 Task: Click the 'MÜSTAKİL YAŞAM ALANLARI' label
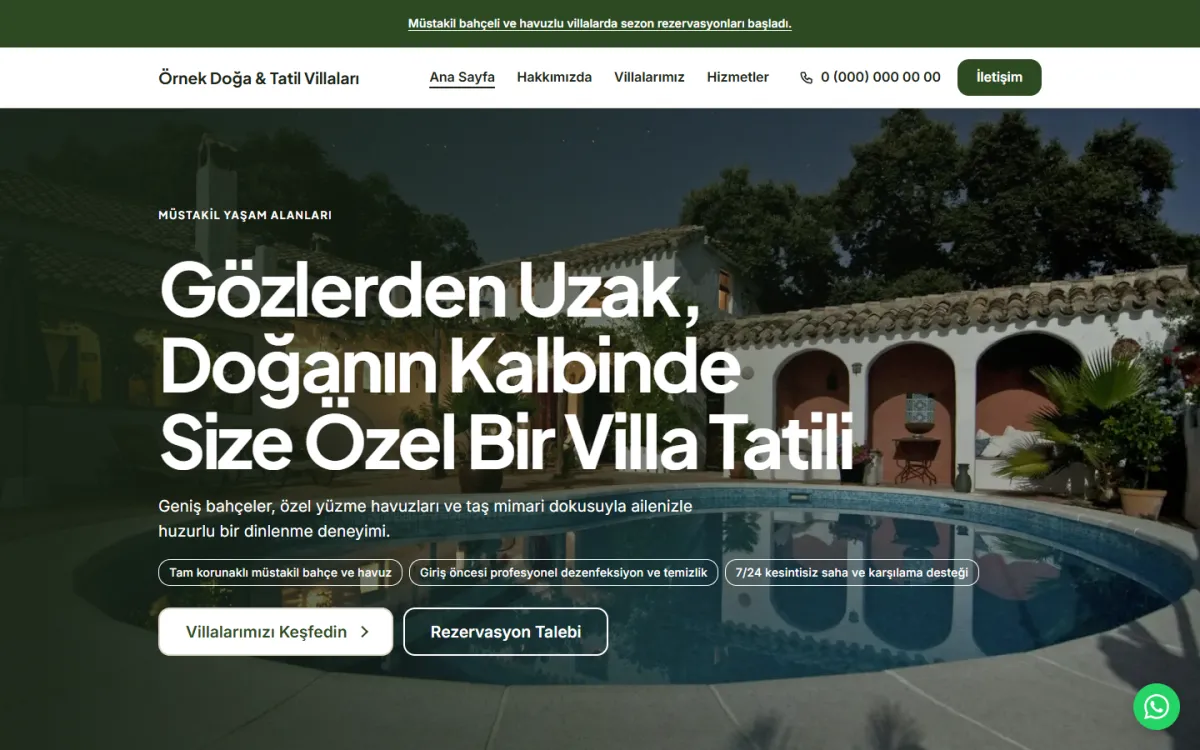click(245, 215)
